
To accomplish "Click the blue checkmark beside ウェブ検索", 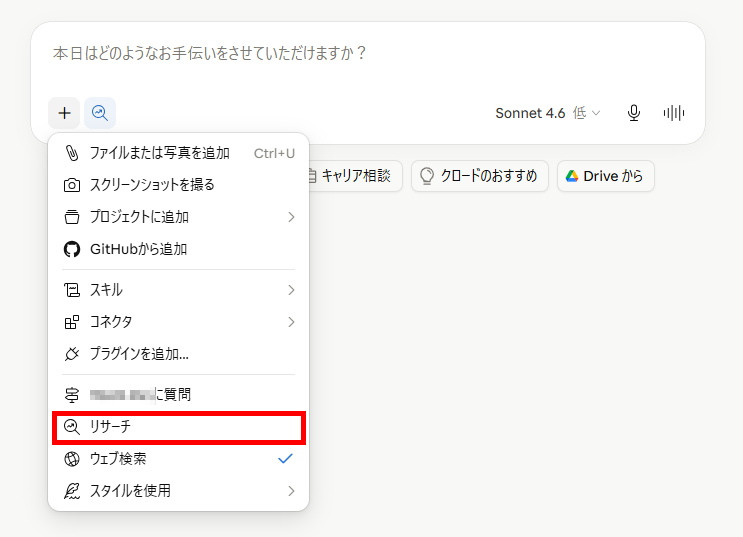I will pos(285,458).
